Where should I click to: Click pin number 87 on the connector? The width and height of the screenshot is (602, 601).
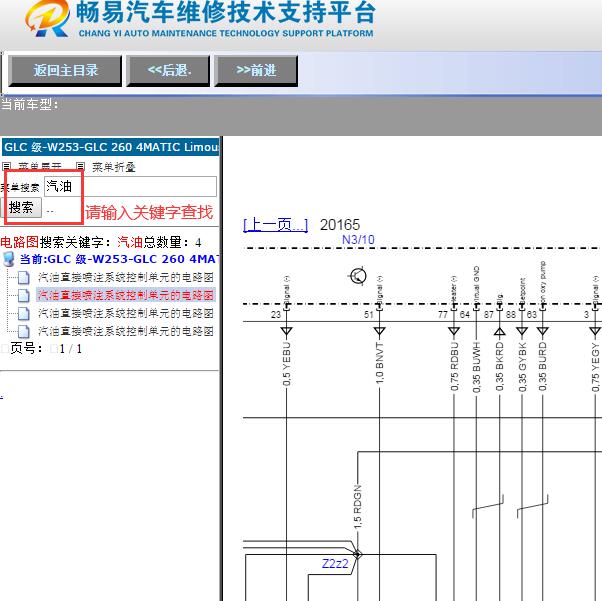coord(488,315)
